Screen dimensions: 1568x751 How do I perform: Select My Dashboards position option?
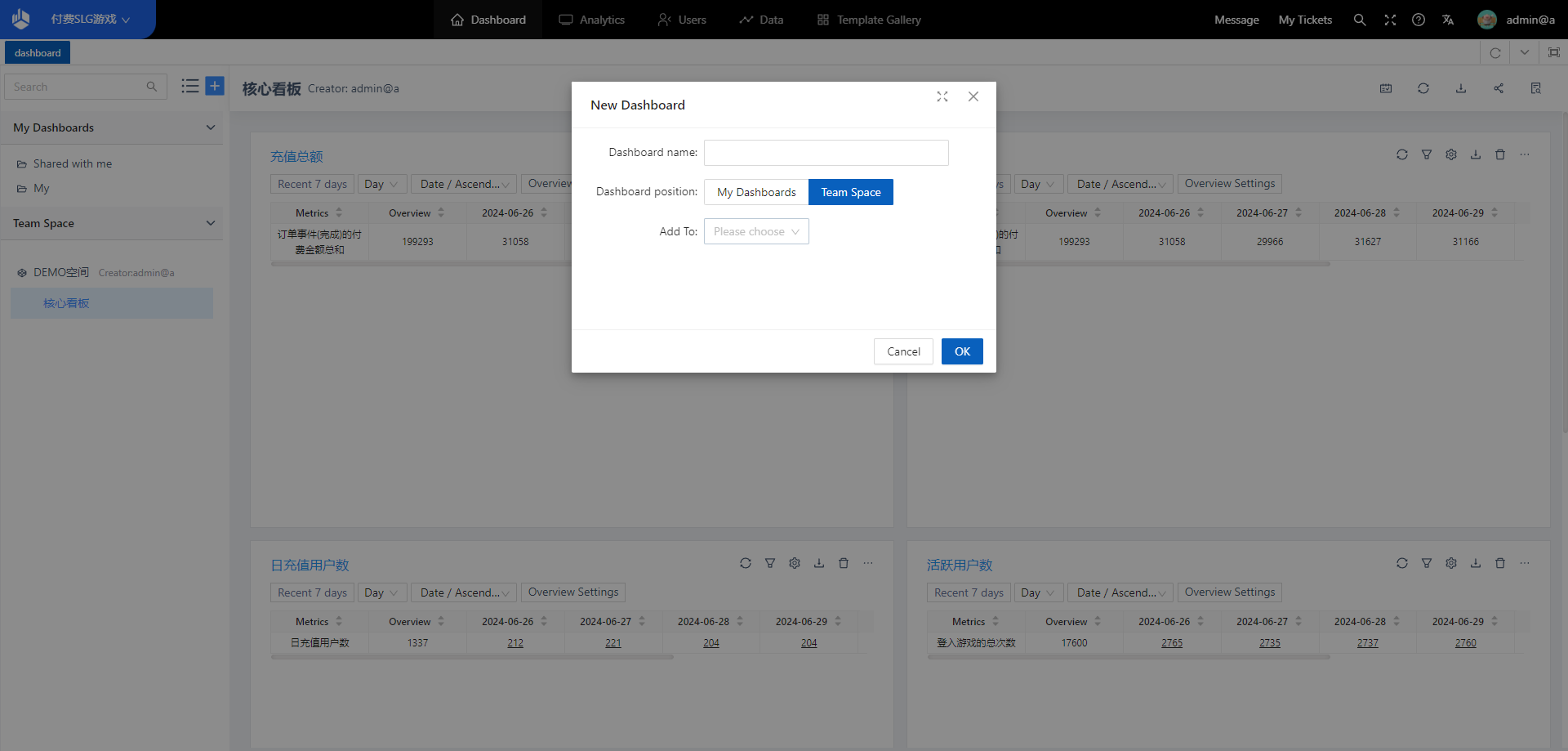coord(756,192)
